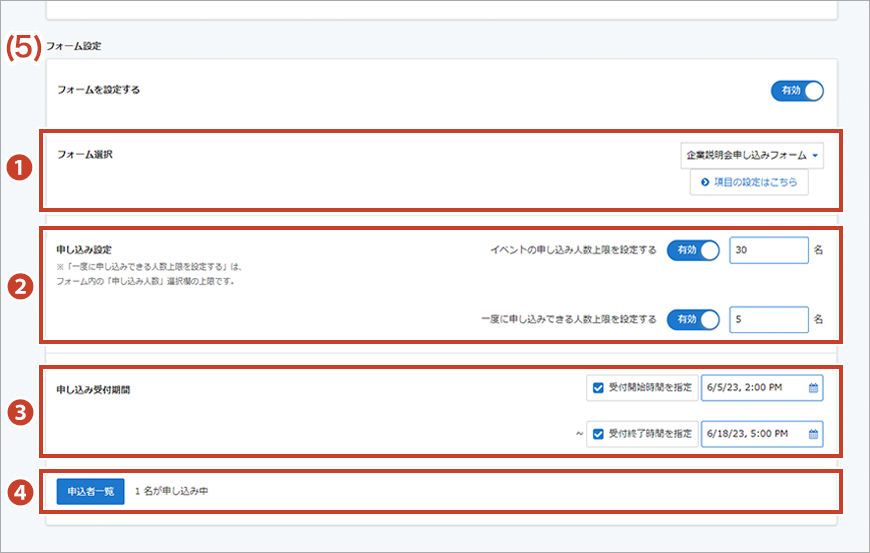The height and width of the screenshot is (553, 870).
Task: Click the 項目の設定はこちら button
Action: pyautogui.click(x=749, y=182)
